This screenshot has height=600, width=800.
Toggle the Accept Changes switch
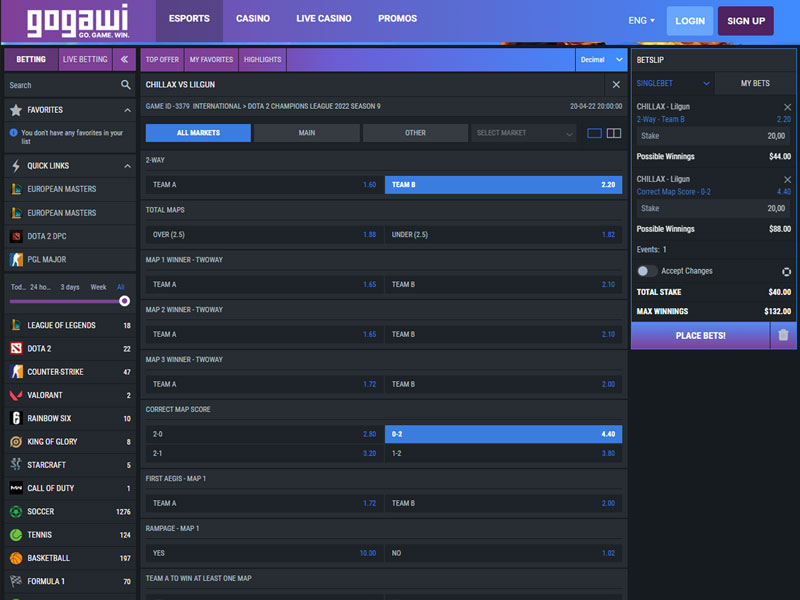(647, 271)
